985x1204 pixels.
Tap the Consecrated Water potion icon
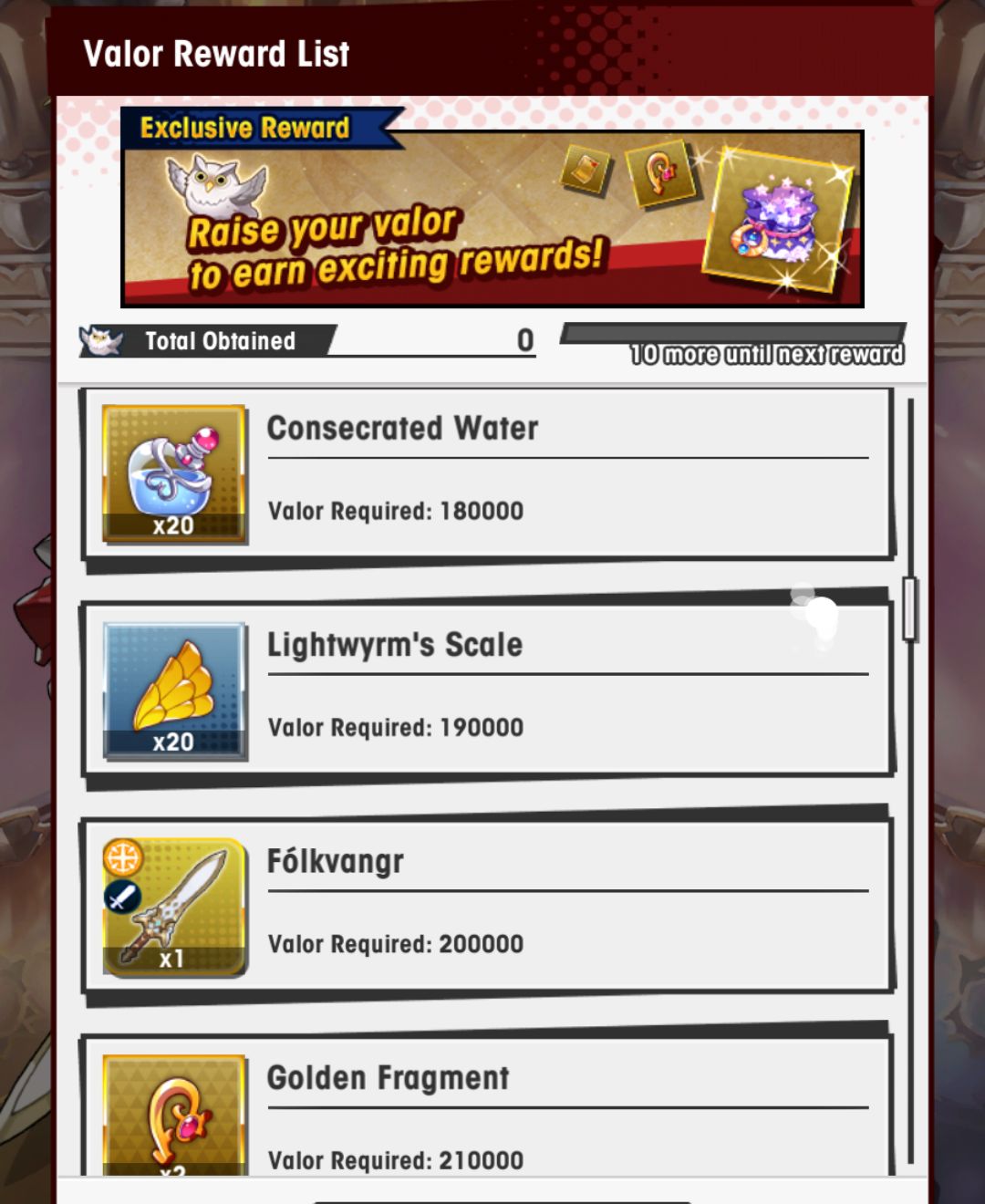click(x=173, y=473)
